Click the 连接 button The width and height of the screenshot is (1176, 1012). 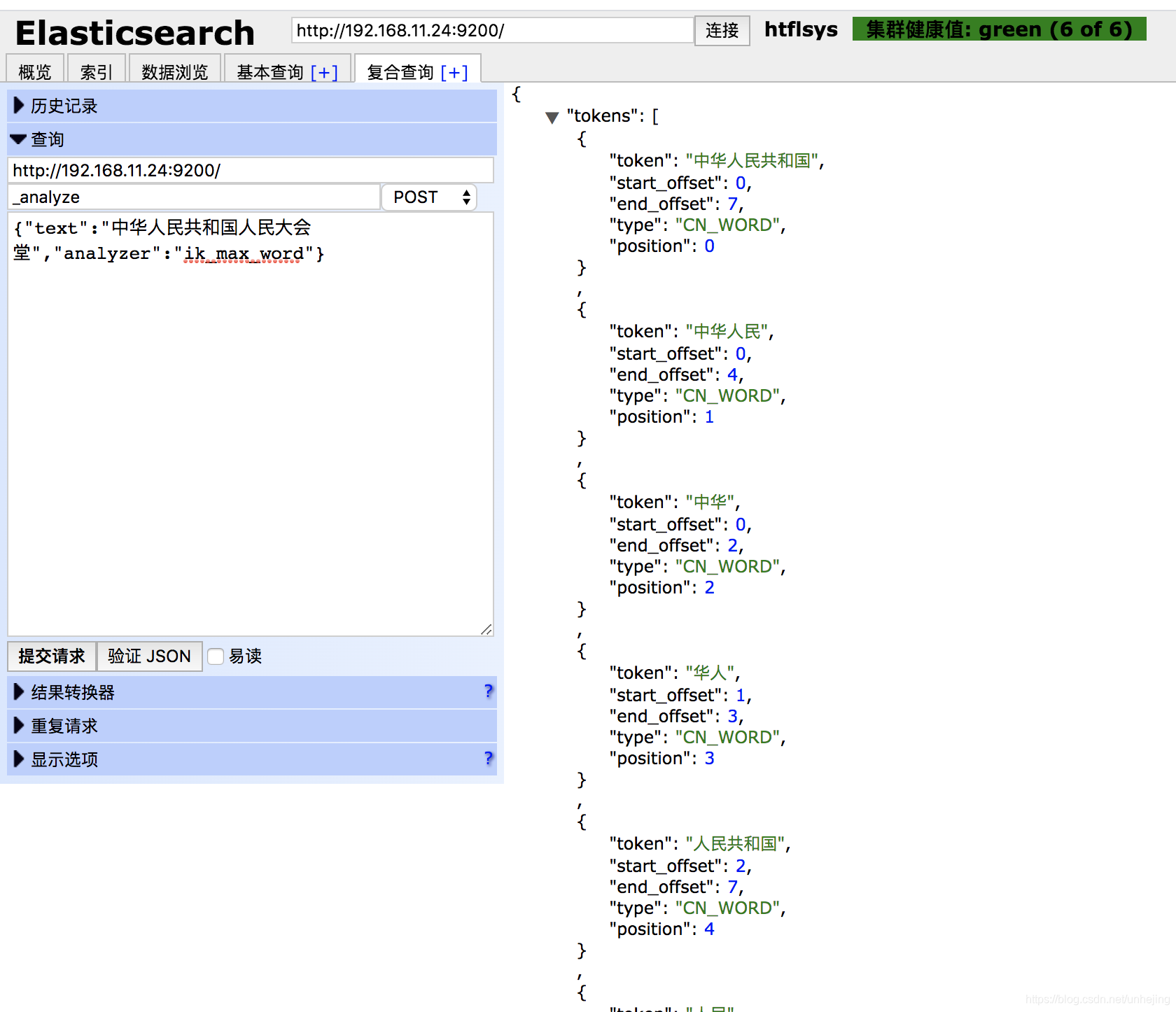point(722,30)
